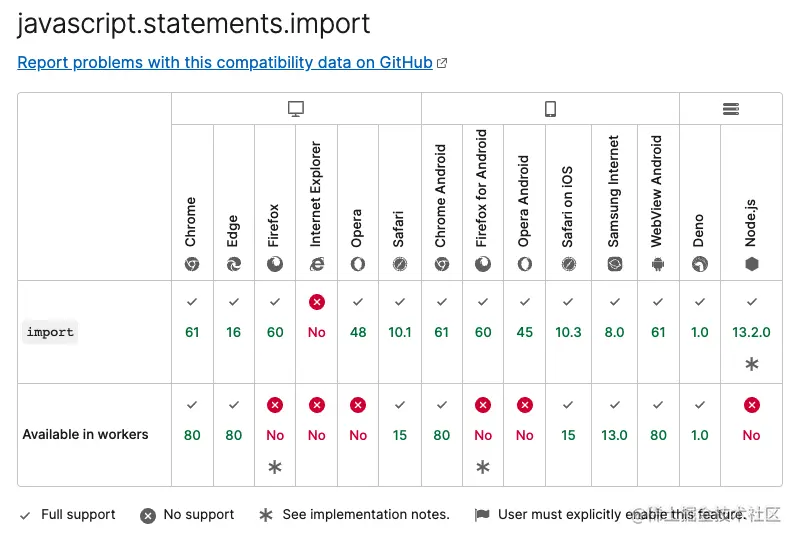Click the mobile platform icon in header

tap(550, 109)
